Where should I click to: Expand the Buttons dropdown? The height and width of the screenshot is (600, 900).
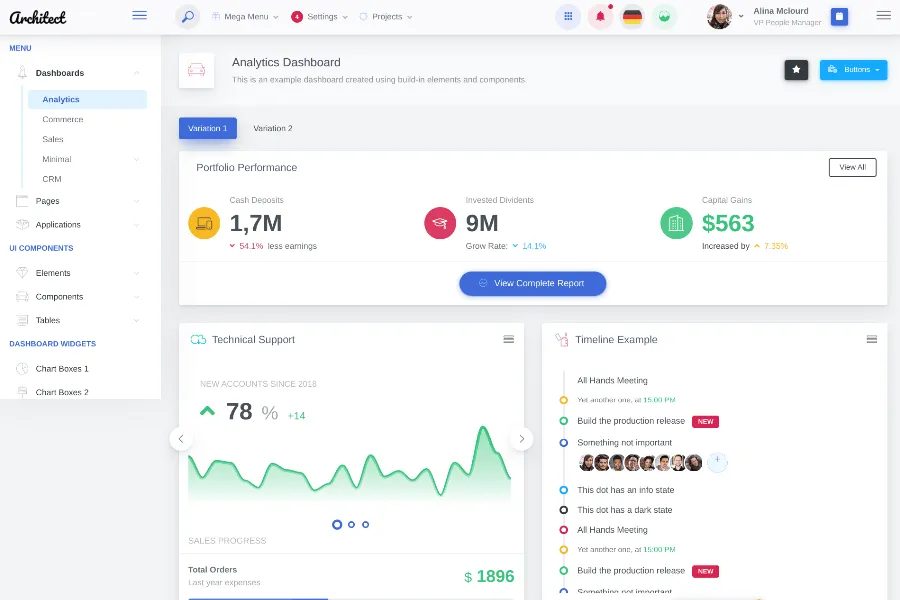(853, 69)
